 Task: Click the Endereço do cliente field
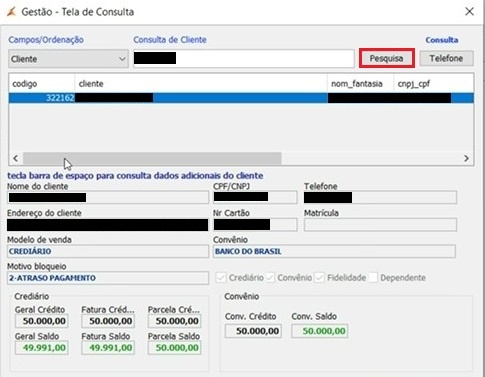(x=108, y=225)
